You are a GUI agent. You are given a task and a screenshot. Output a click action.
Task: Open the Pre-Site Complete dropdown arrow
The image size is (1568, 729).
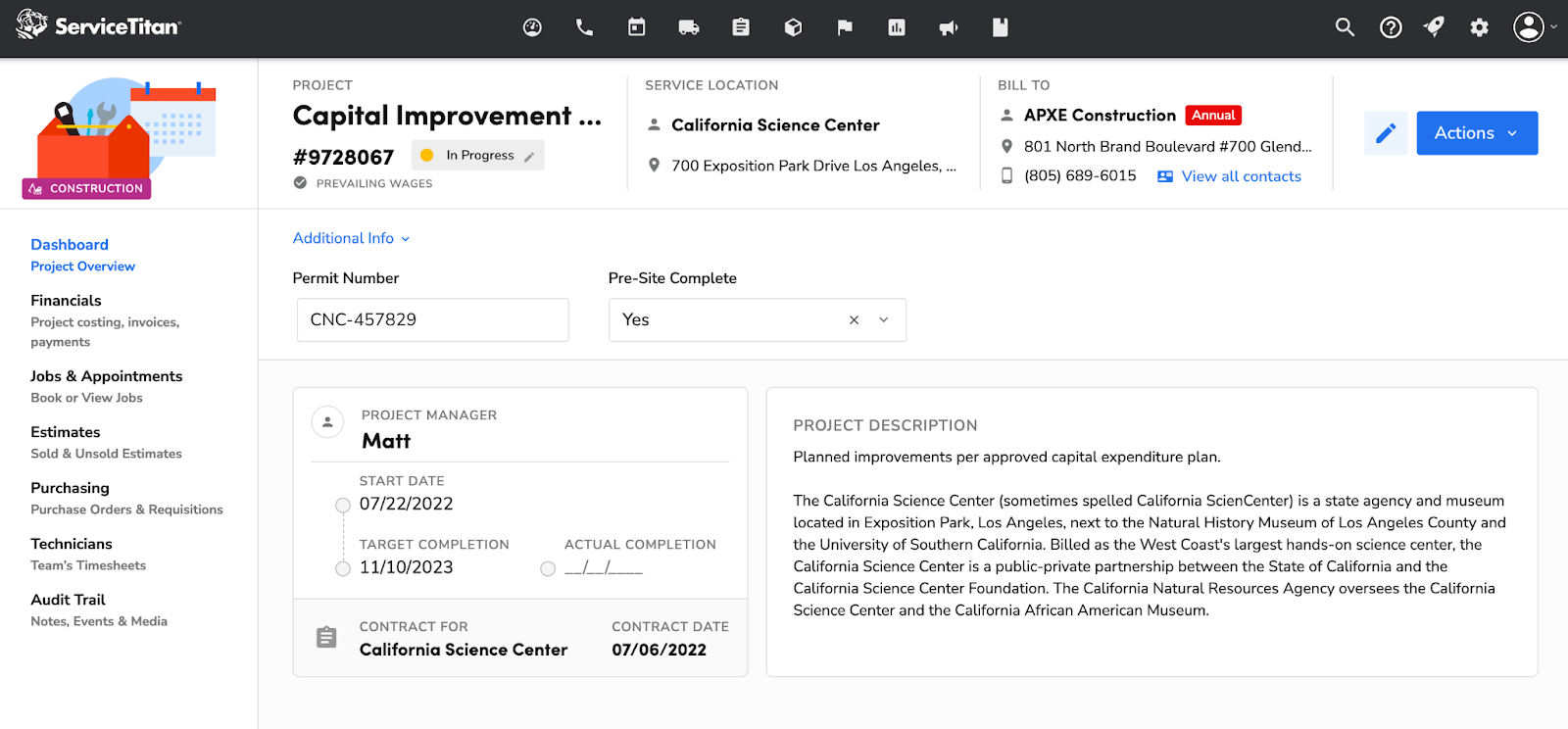pos(884,320)
